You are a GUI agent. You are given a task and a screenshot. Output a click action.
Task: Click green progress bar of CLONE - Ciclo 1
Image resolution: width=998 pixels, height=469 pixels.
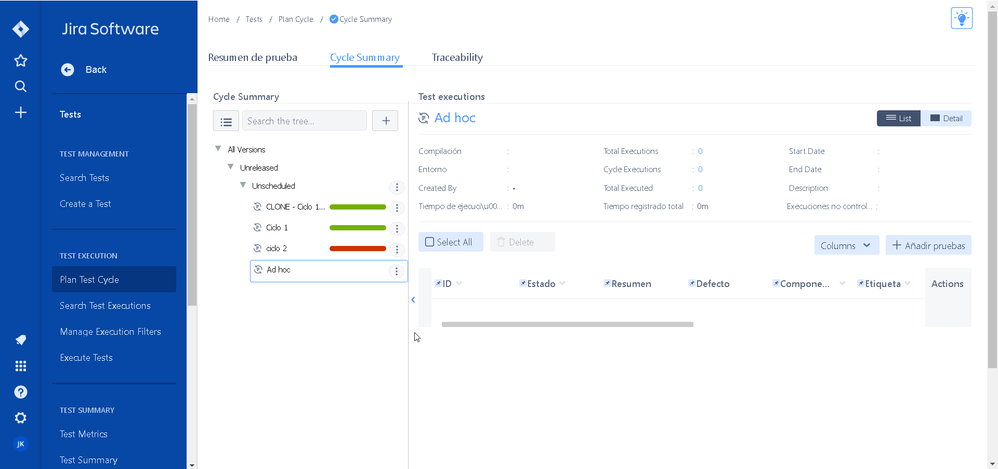click(x=358, y=207)
